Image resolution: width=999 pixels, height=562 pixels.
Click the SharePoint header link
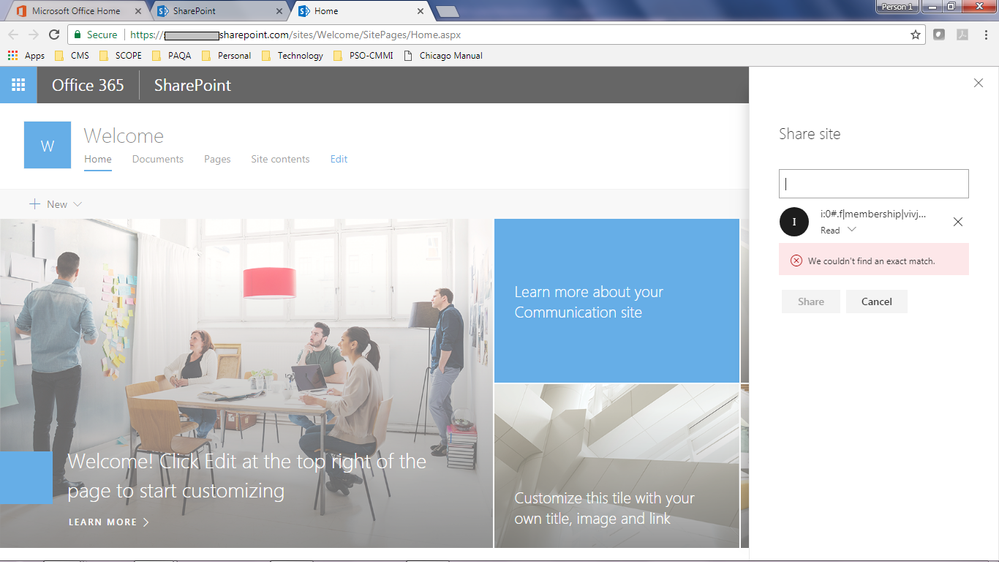coord(192,85)
